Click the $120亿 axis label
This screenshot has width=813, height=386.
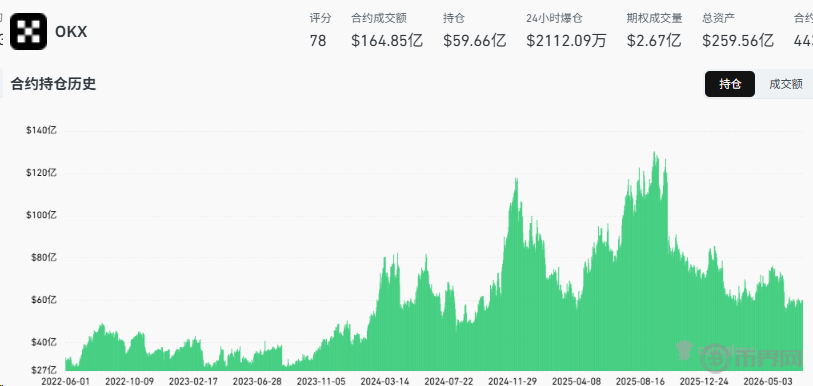tap(41, 173)
